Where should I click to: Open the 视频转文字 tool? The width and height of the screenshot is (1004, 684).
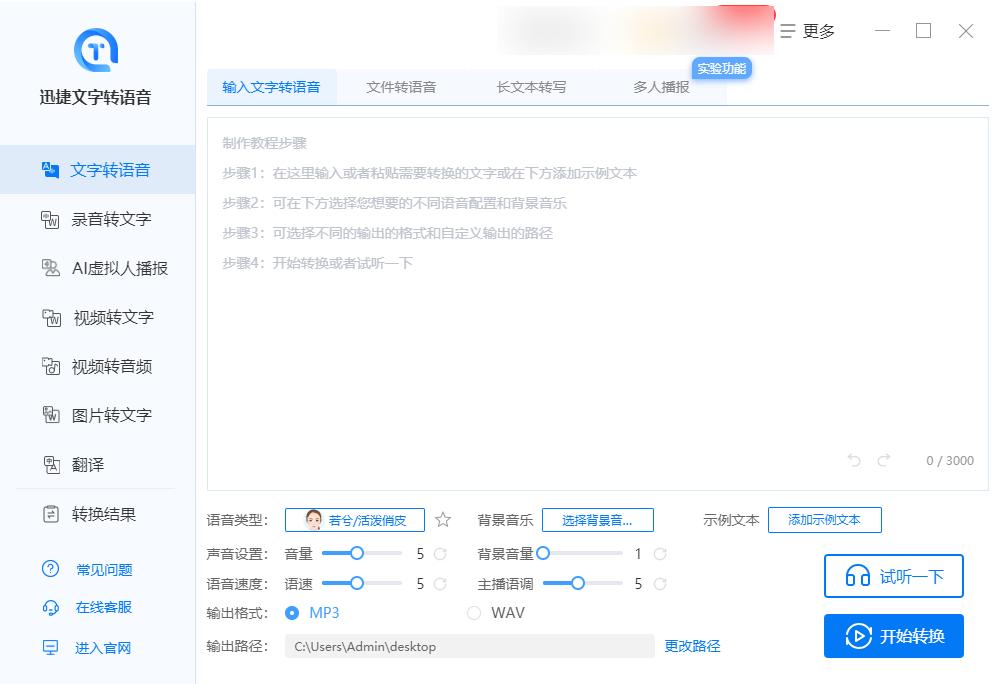click(x=92, y=317)
